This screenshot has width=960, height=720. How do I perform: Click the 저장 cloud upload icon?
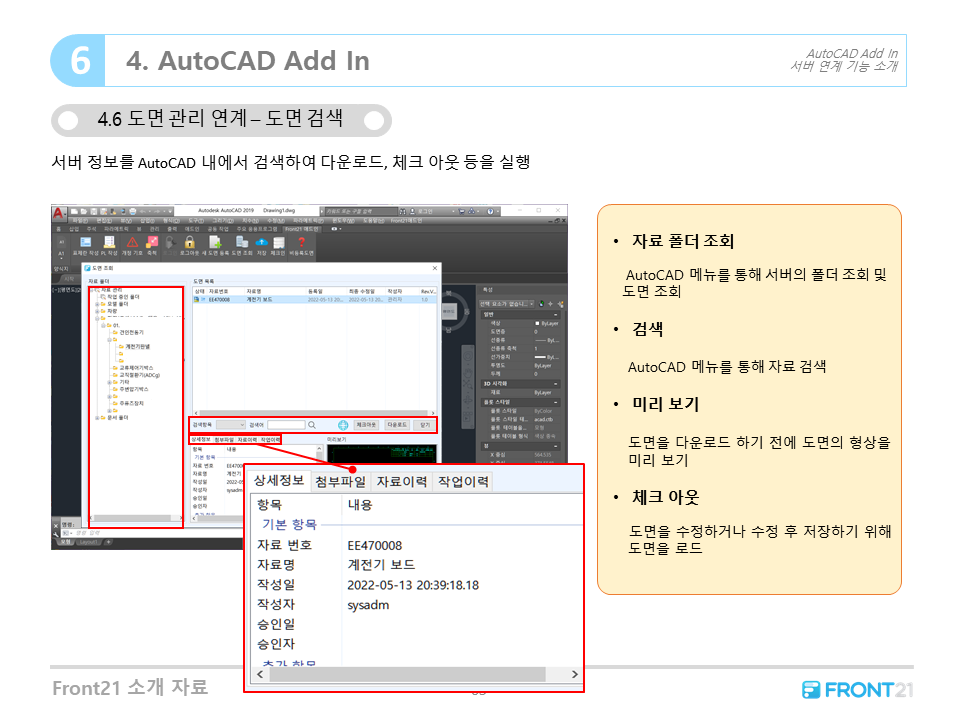coord(261,243)
